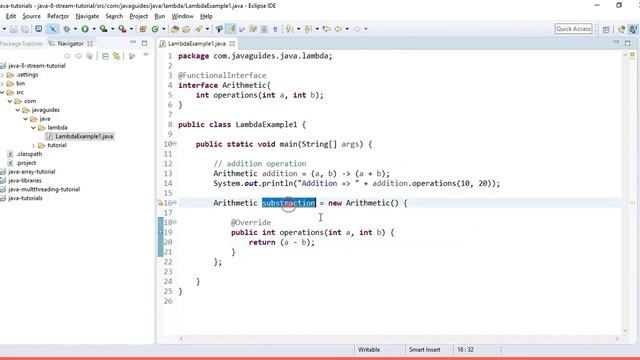Switch to the Package Explorer tab
The image size is (640, 360).
tap(21, 43)
